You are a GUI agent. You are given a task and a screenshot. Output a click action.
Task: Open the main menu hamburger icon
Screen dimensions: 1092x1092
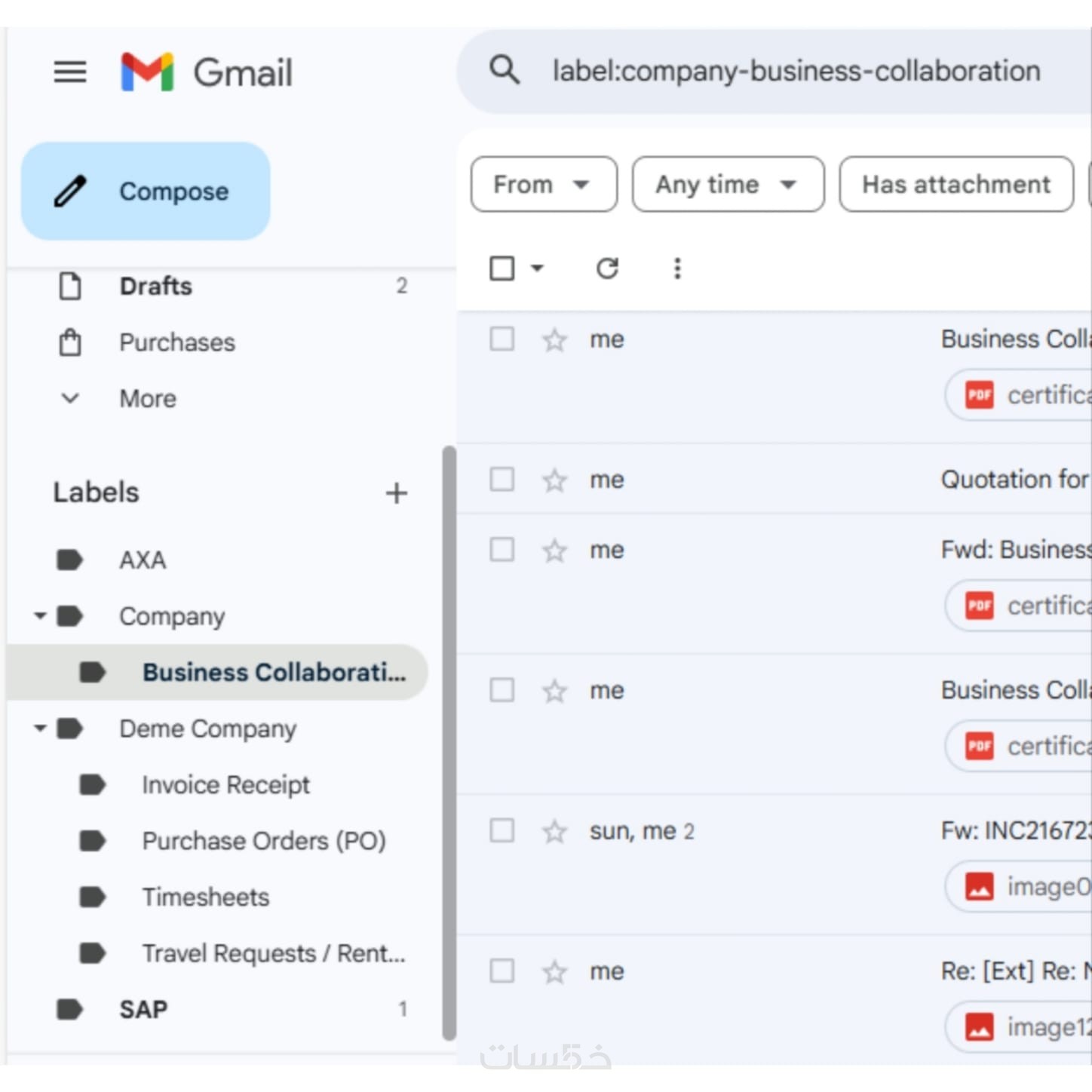[70, 72]
